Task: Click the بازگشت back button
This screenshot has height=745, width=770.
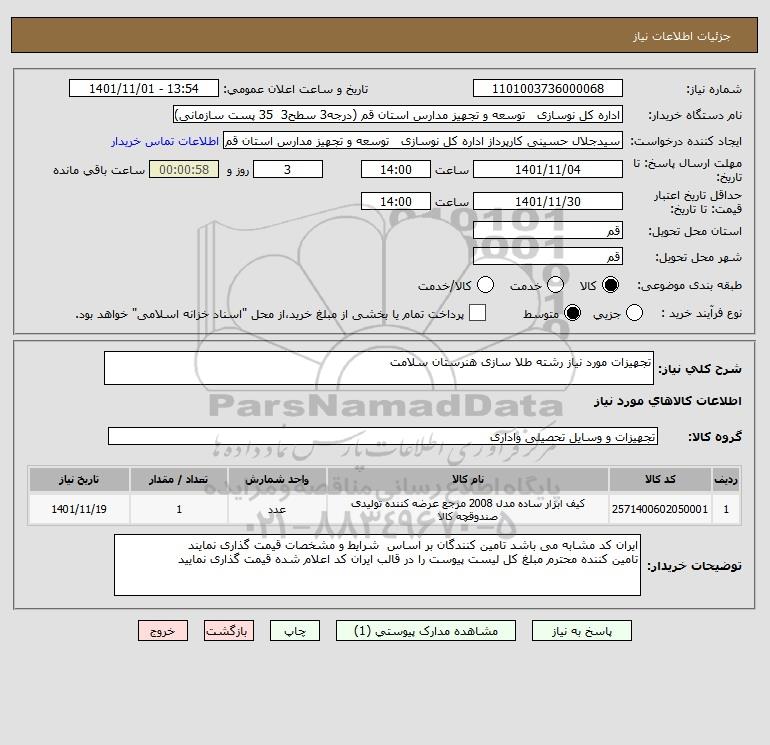Action: pos(229,631)
